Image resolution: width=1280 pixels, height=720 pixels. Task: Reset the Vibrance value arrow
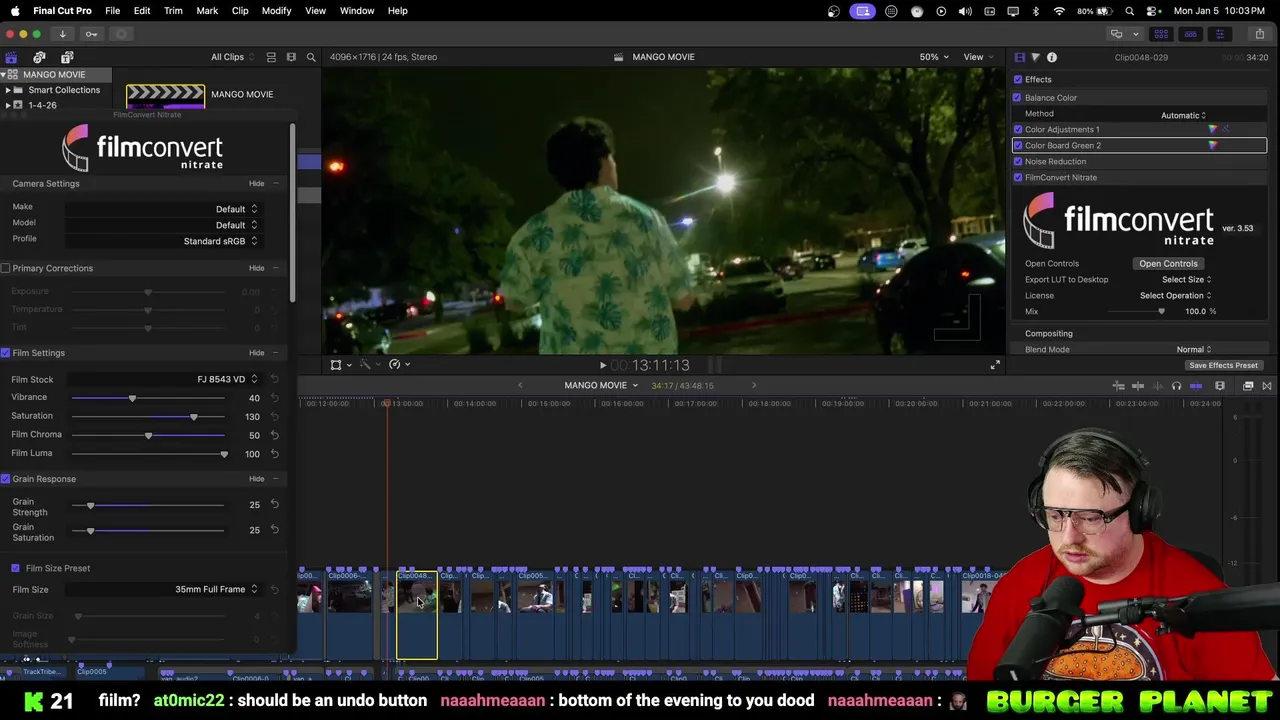pos(274,398)
